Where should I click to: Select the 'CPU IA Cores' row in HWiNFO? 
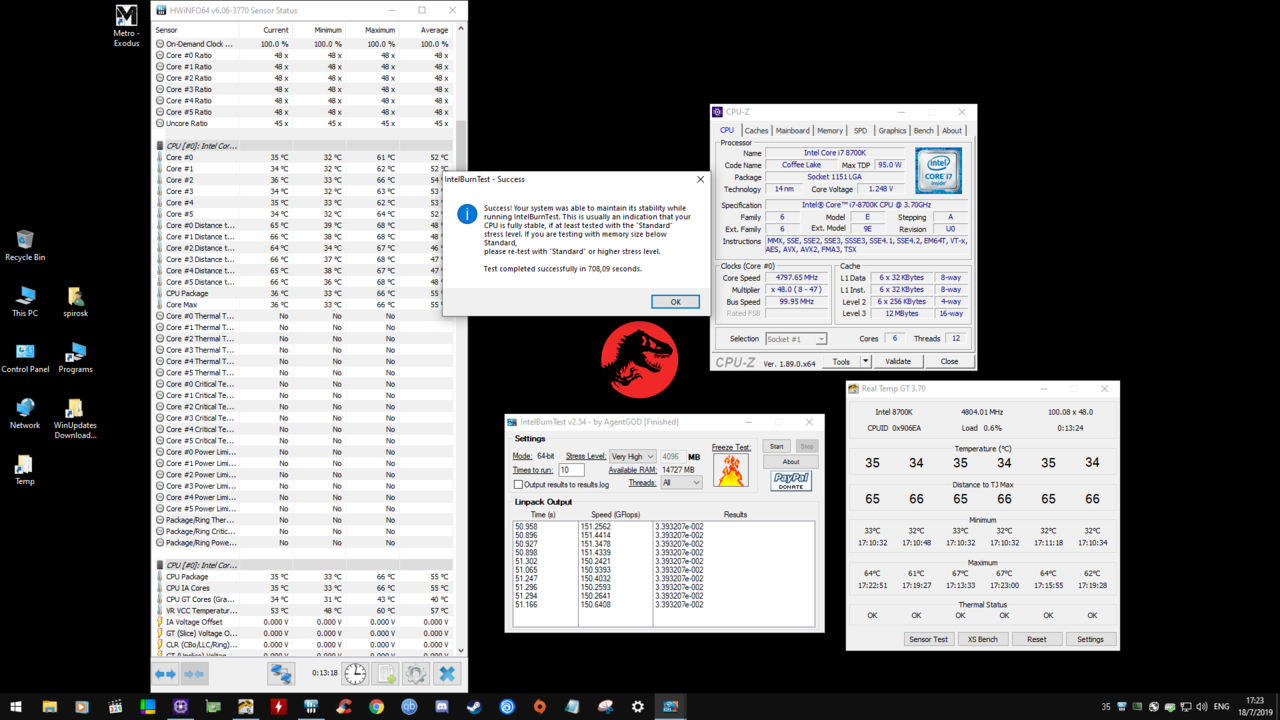tap(303, 588)
